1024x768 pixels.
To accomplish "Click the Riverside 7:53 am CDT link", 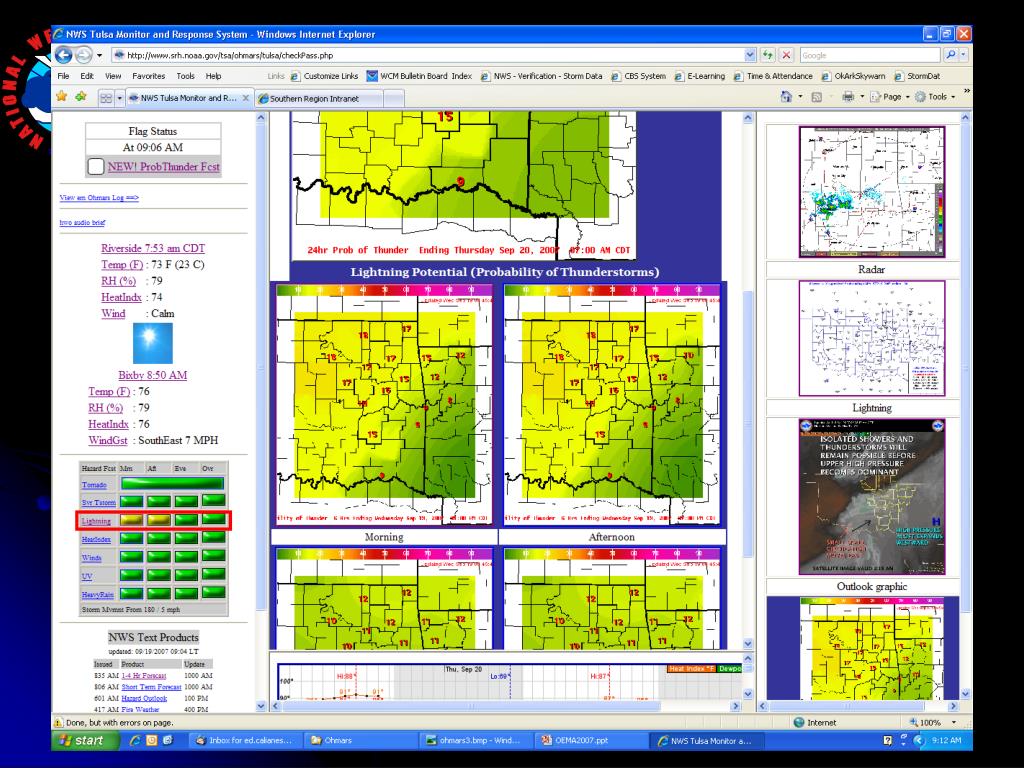I will point(153,248).
